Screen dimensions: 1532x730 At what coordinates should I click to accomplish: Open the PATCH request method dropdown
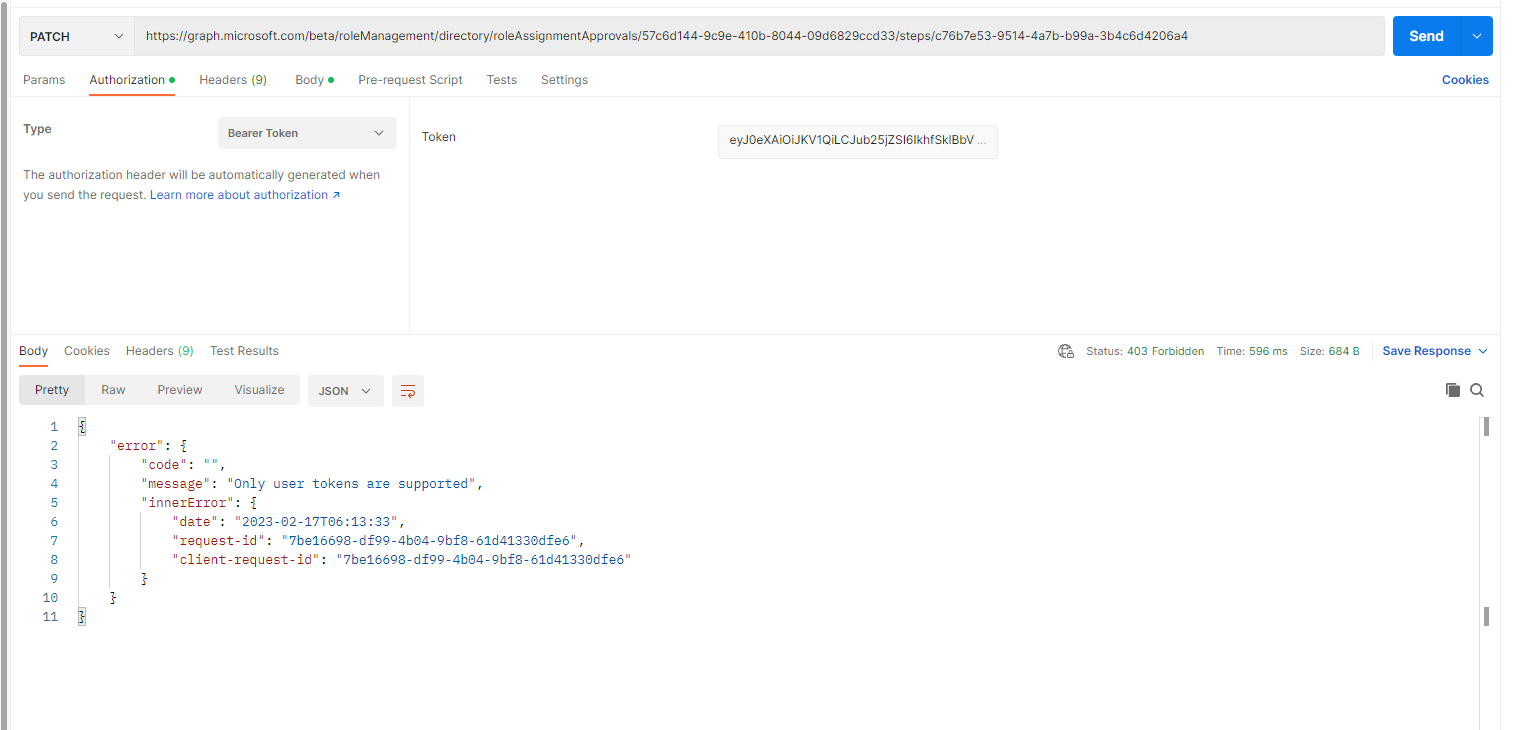coord(75,35)
